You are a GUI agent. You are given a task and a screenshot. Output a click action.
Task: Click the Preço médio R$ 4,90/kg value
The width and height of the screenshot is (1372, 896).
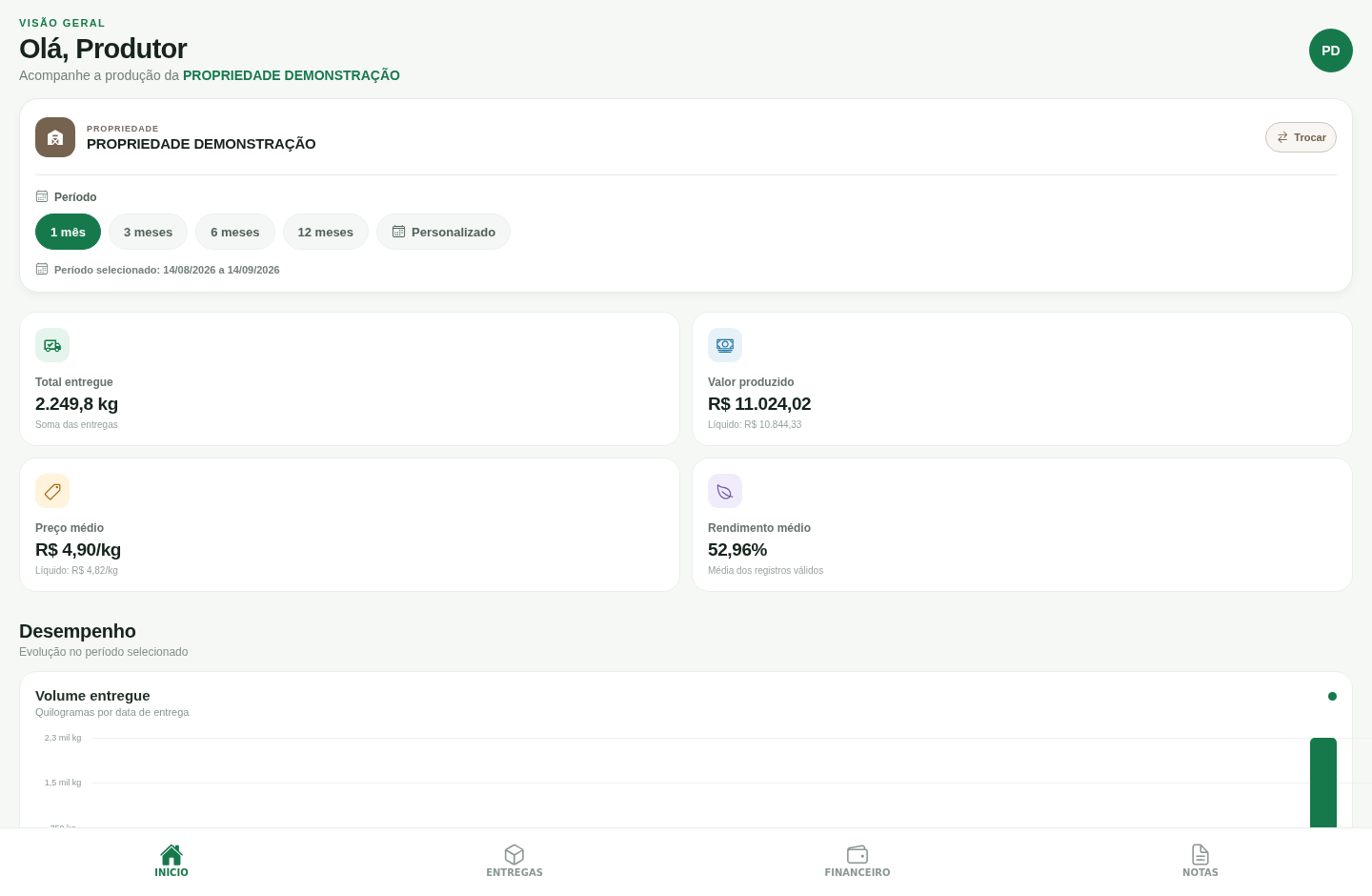(x=78, y=550)
